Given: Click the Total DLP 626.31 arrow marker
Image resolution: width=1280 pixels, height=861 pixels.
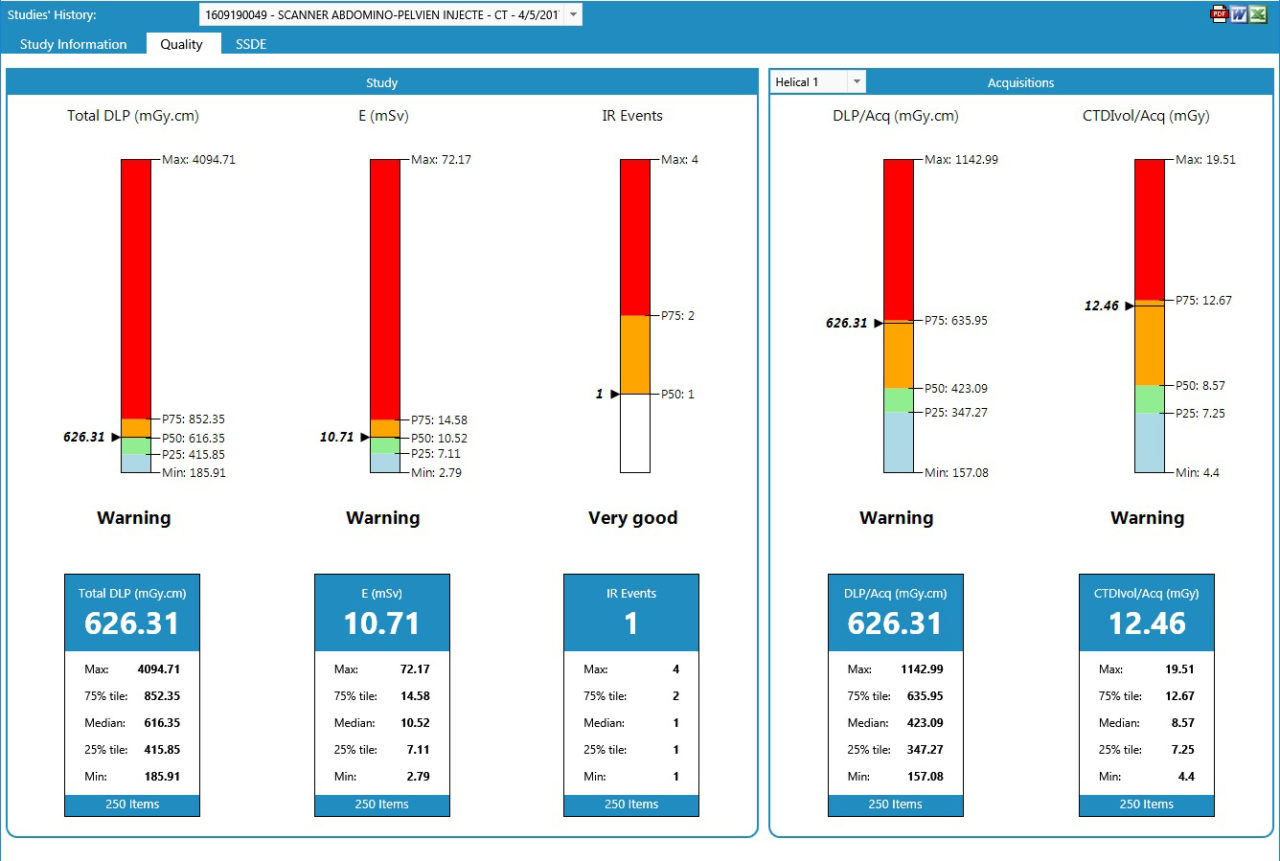Looking at the screenshot, I should 115,437.
